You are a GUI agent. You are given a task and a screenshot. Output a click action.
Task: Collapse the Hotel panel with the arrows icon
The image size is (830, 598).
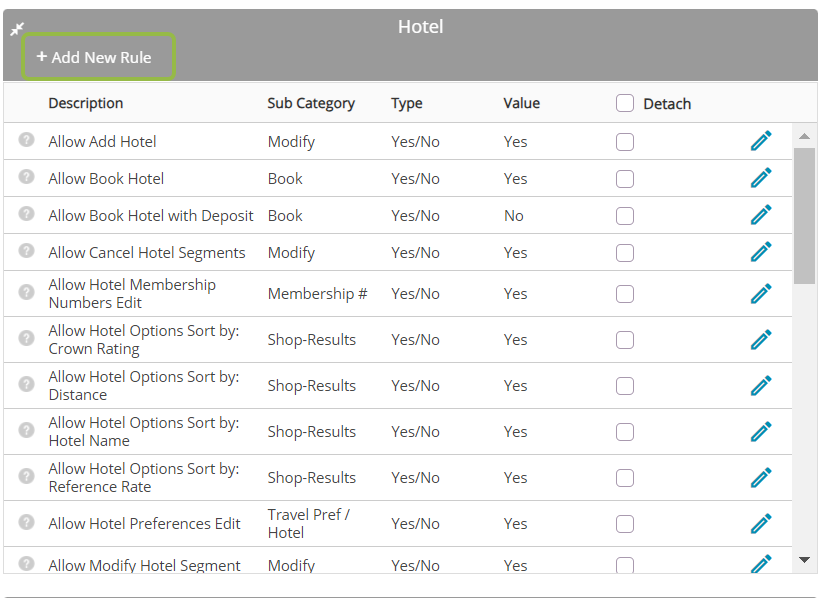coord(17,29)
